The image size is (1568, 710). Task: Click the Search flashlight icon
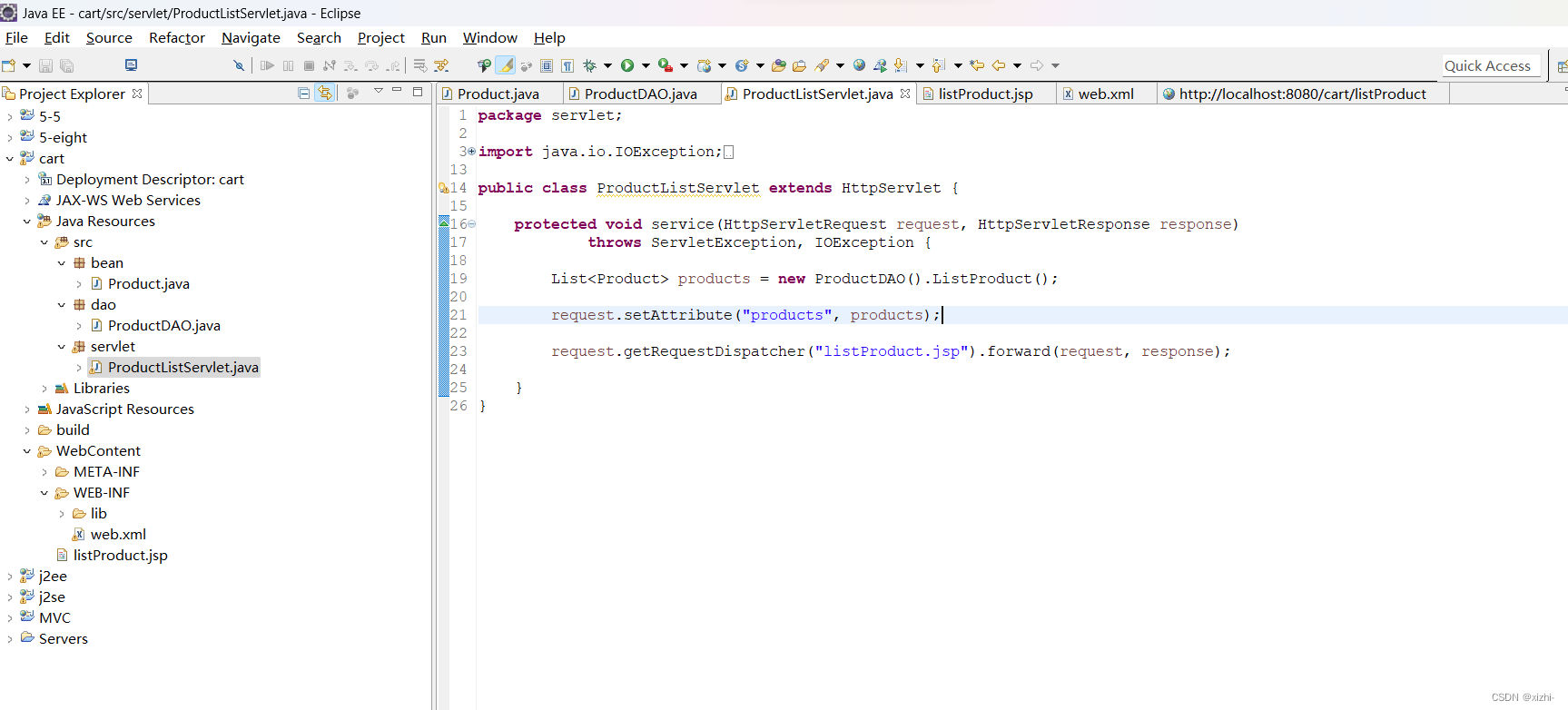click(x=823, y=65)
